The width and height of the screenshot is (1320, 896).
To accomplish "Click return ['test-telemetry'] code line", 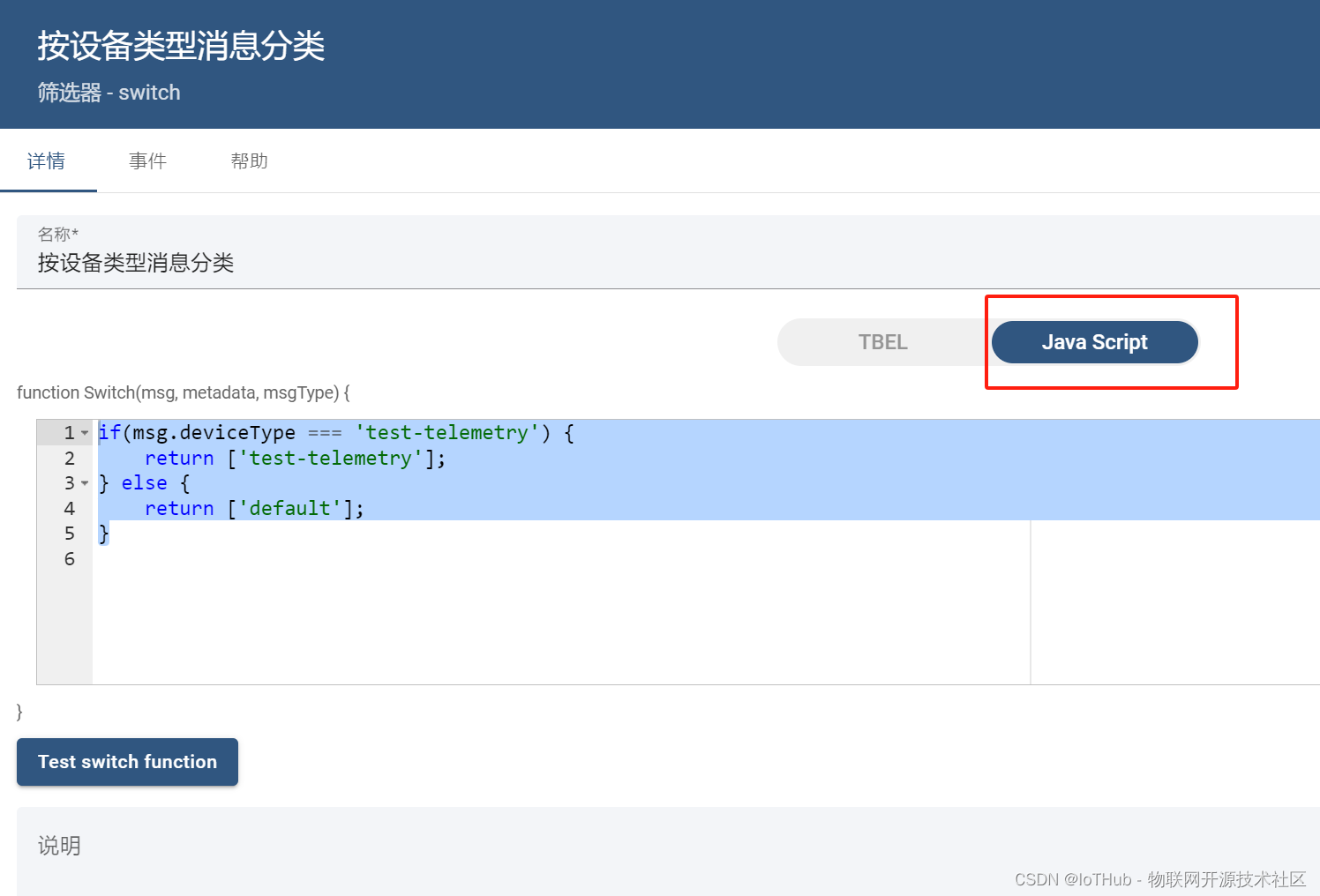I will click(295, 459).
